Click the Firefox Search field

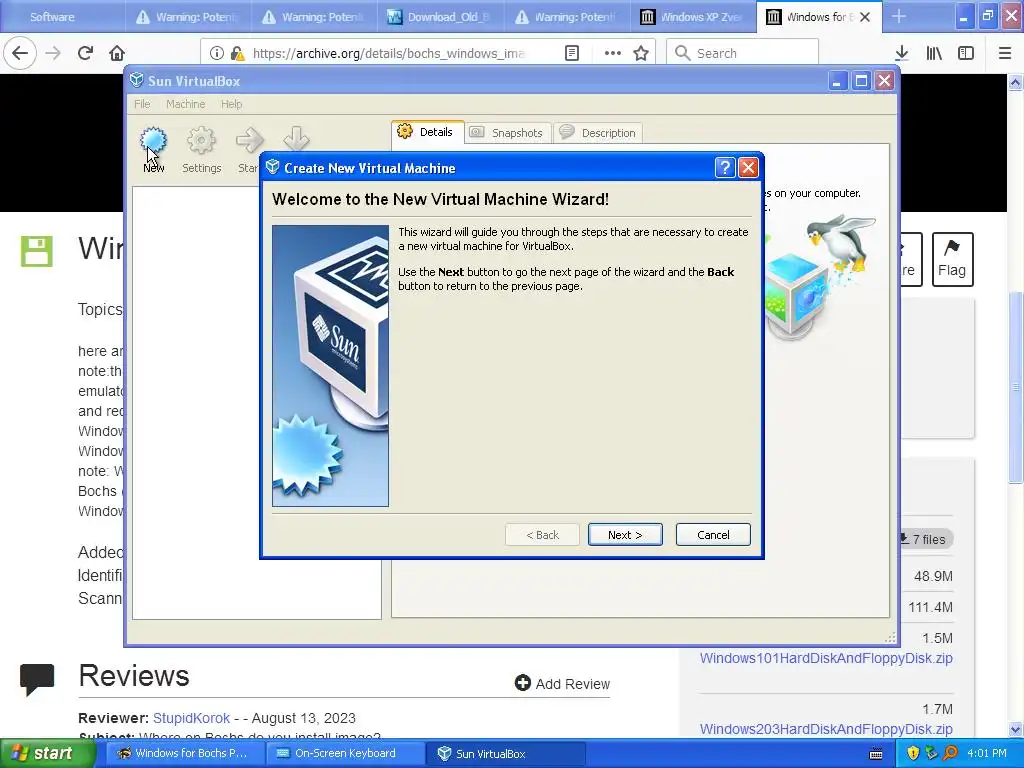pos(742,54)
